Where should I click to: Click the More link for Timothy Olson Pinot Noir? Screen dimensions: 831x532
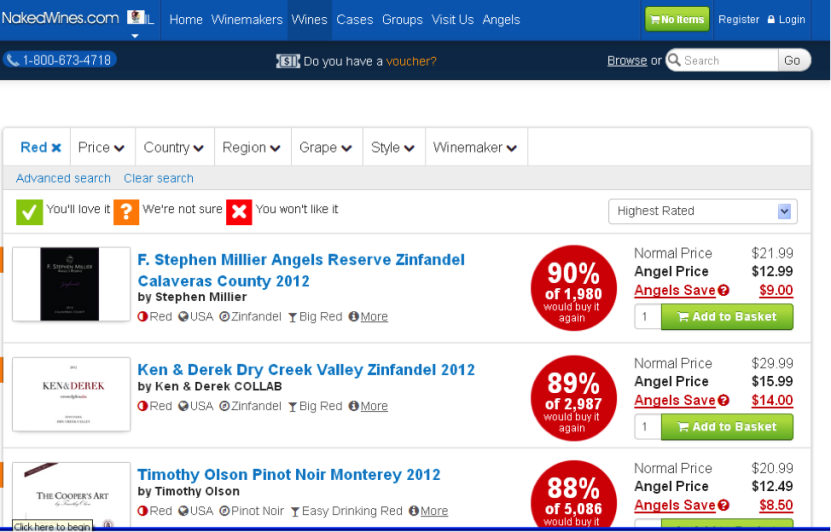[x=434, y=511]
